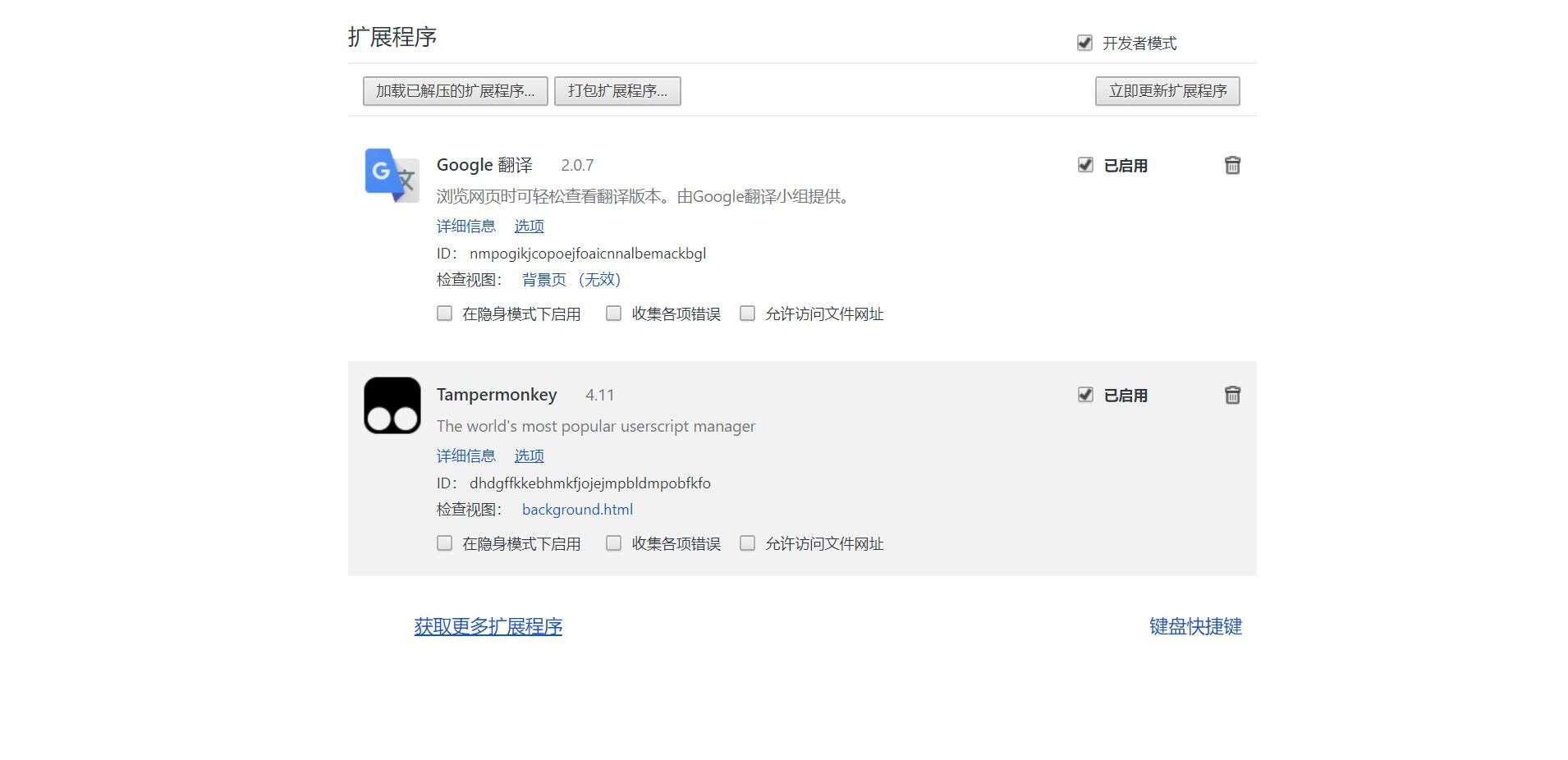Disable Google 翻译 via 已启用 checkbox
Viewport: 1568px width, 760px height.
(x=1085, y=166)
